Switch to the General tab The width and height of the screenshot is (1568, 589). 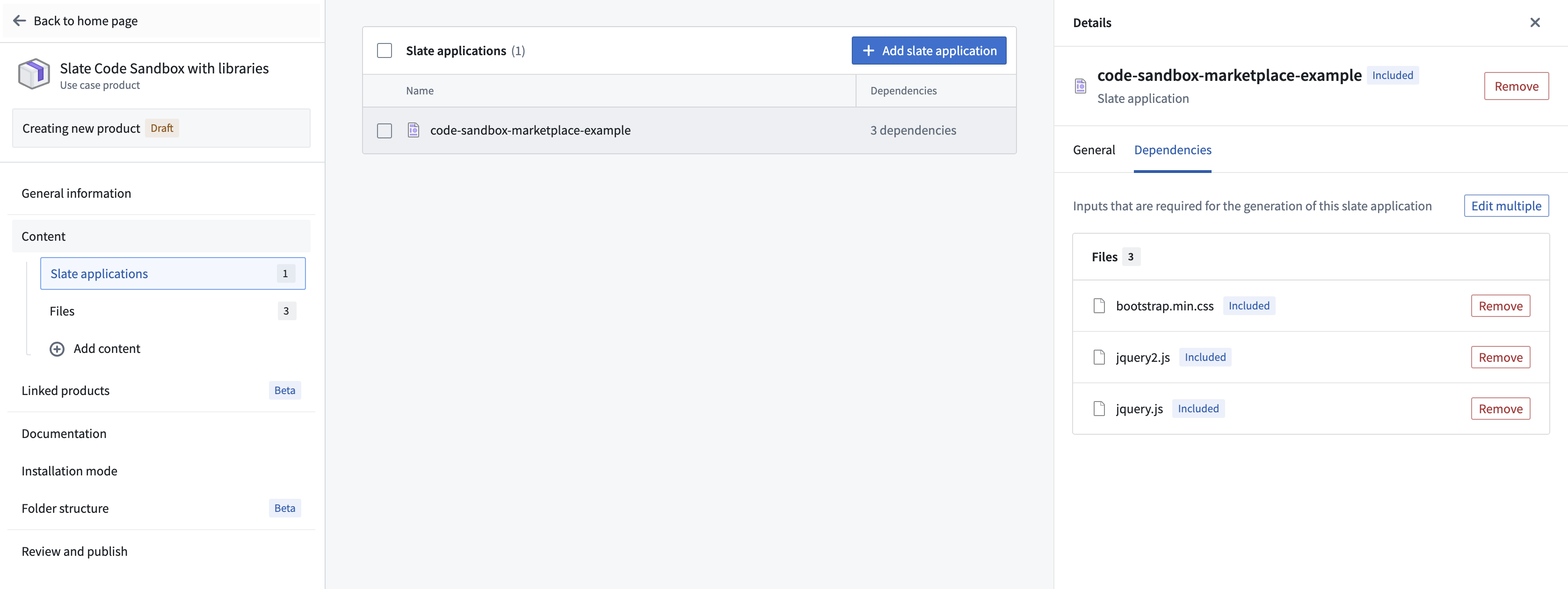(1094, 151)
